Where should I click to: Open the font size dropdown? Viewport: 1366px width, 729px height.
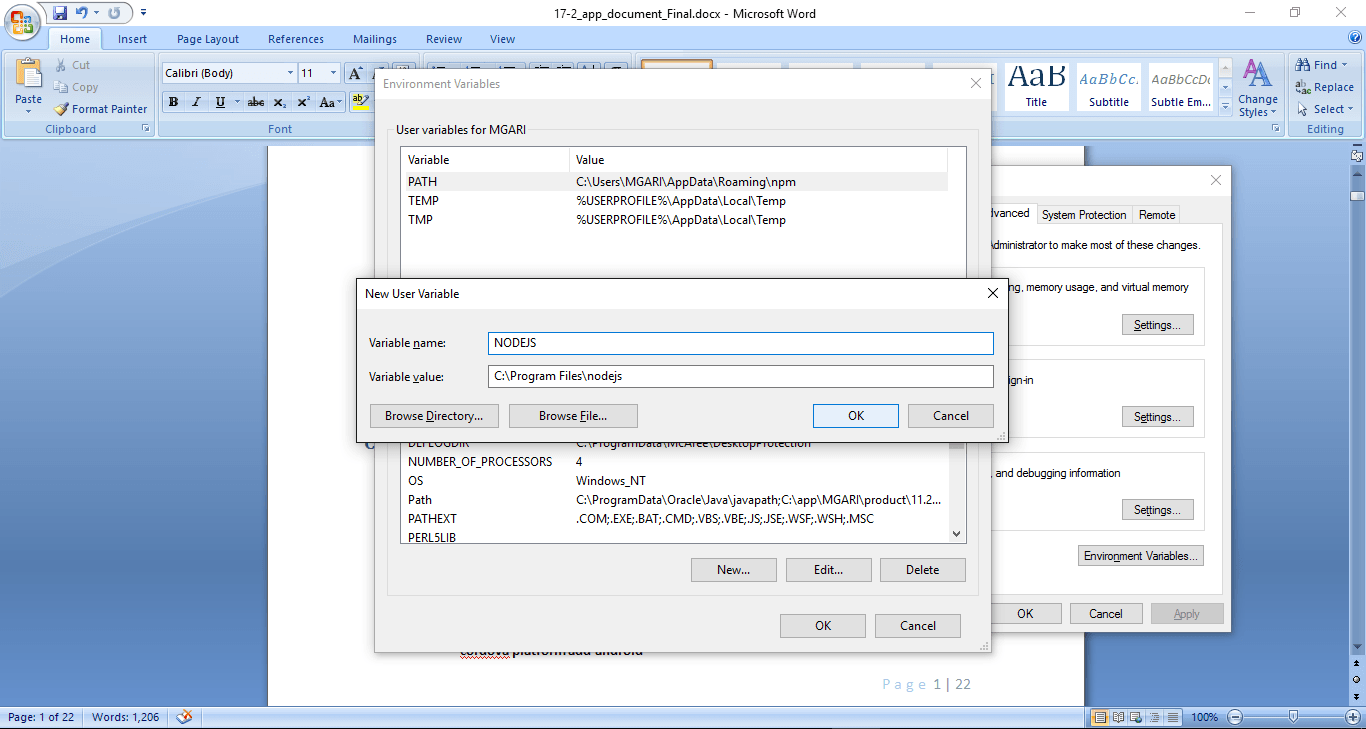point(334,73)
